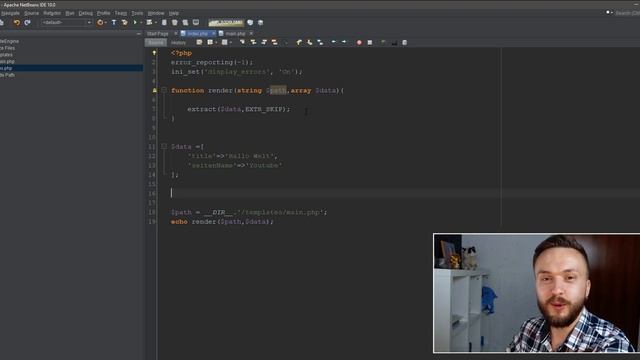
Task: Close the main.php editor tab
Action: 251,33
